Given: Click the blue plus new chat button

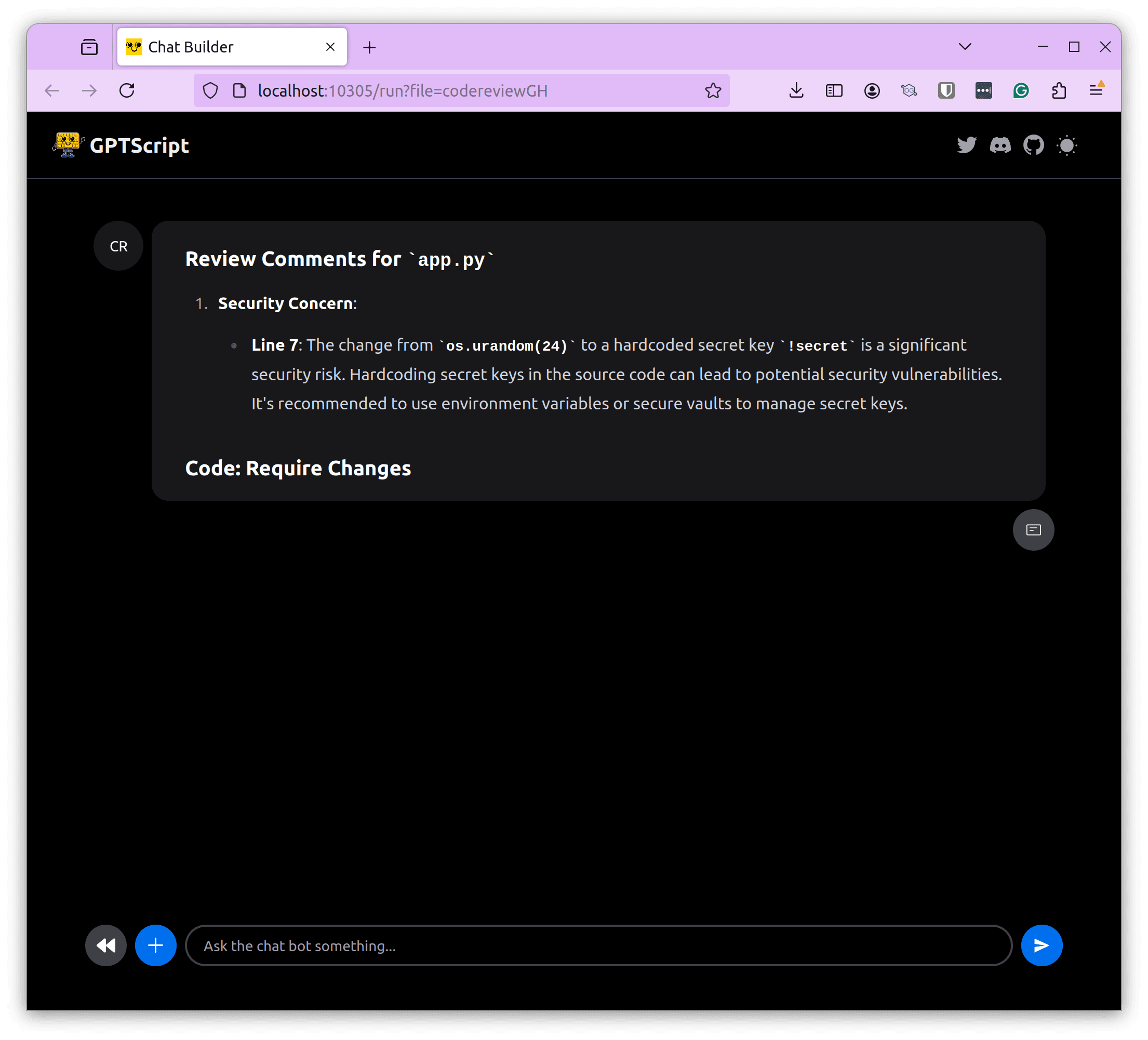Looking at the screenshot, I should pyautogui.click(x=155, y=945).
